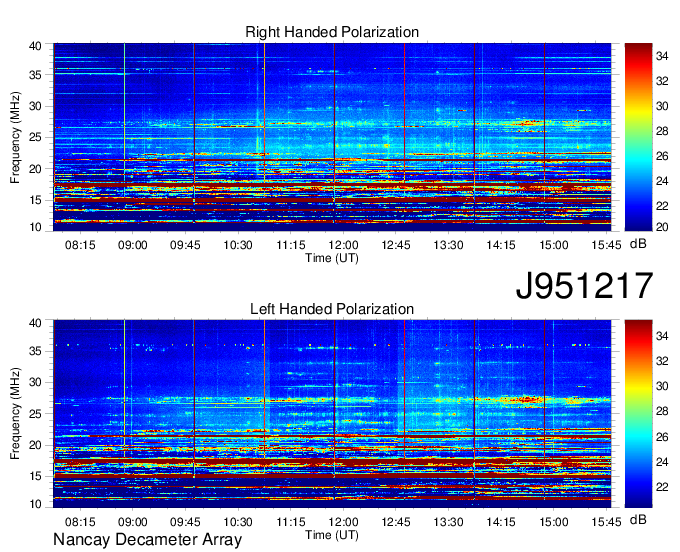Click 10 MHz tick on Right Handed plot

click(35, 227)
